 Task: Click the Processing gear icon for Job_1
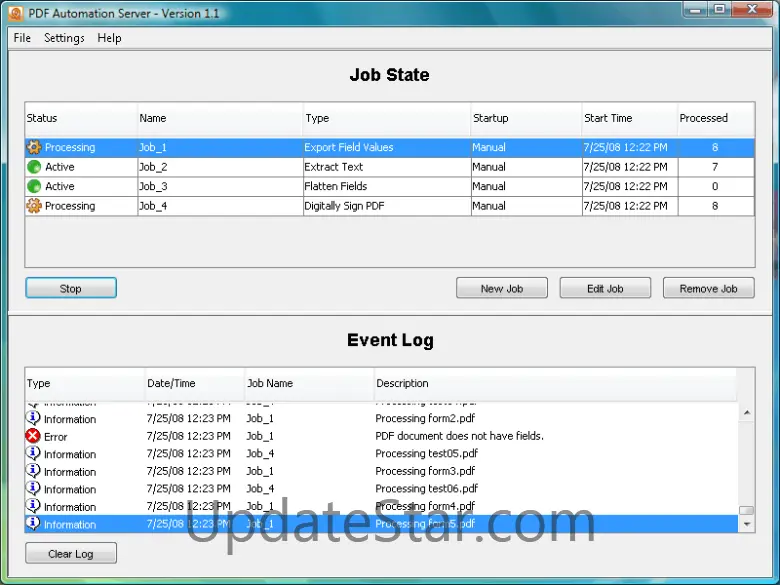(x=34, y=147)
